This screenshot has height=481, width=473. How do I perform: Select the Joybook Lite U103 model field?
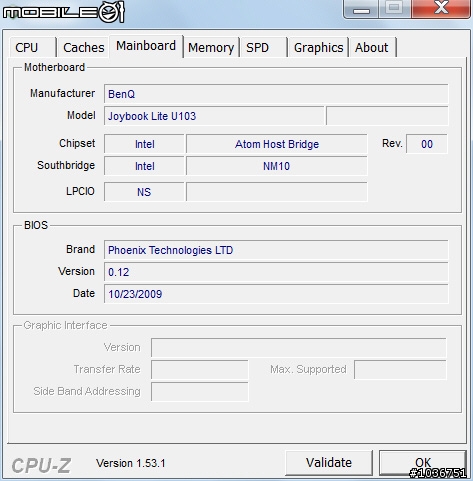coord(214,116)
